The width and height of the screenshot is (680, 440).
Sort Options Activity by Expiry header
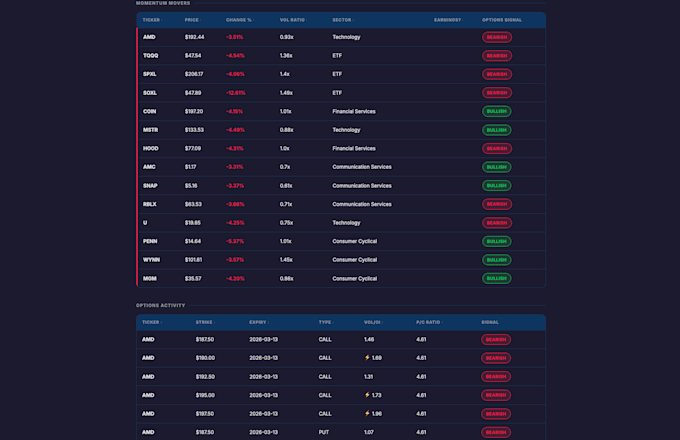258,322
